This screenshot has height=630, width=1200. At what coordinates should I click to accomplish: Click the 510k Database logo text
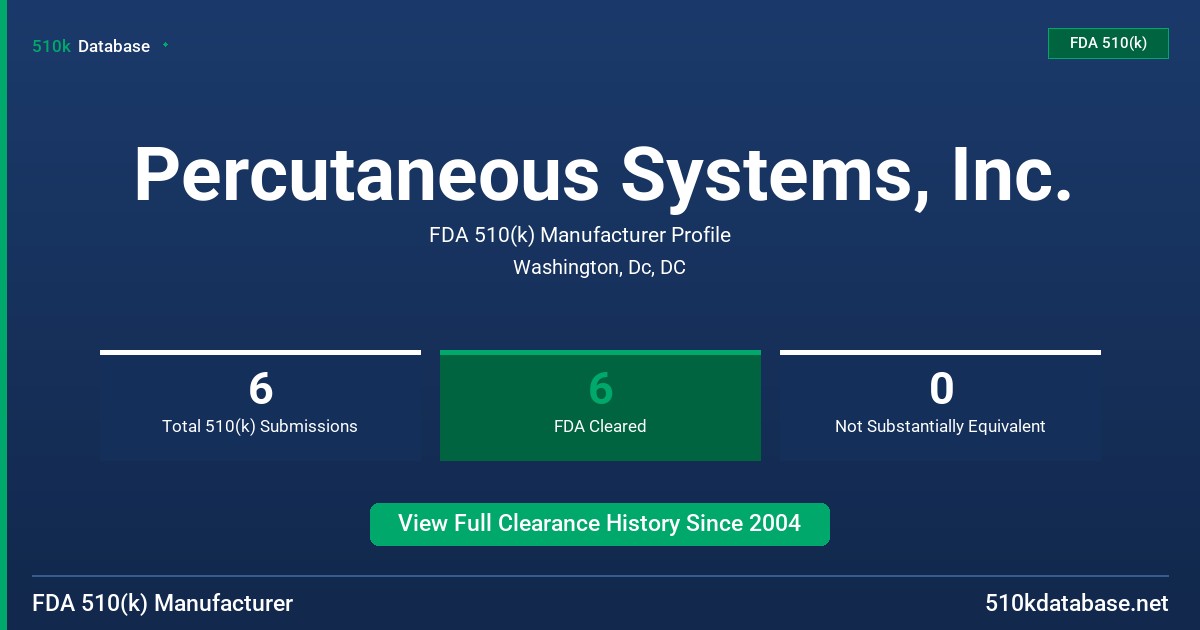[x=91, y=46]
